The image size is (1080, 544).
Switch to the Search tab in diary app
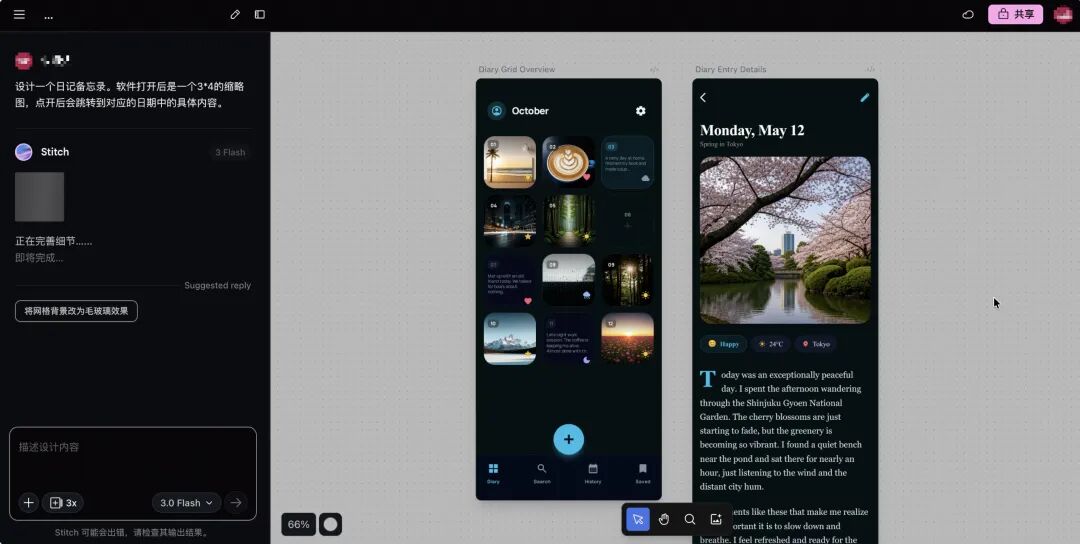click(542, 473)
